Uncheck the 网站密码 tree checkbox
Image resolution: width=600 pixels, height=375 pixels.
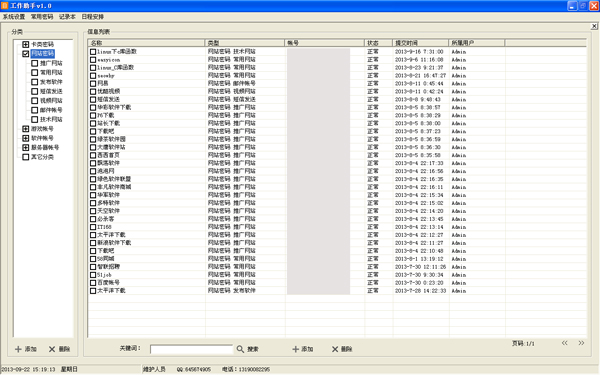26,54
